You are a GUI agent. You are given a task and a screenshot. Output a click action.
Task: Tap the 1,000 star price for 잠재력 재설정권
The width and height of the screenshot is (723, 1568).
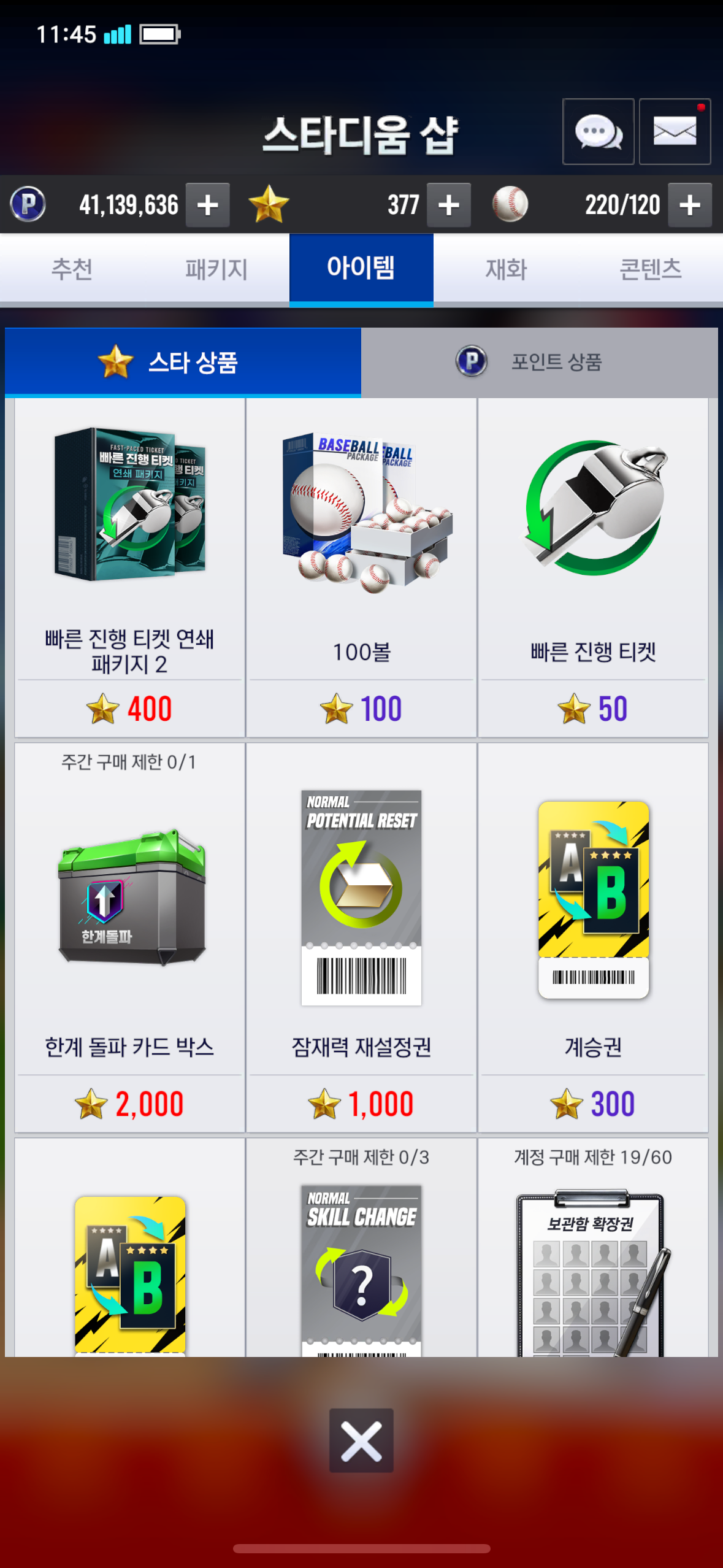(361, 1104)
